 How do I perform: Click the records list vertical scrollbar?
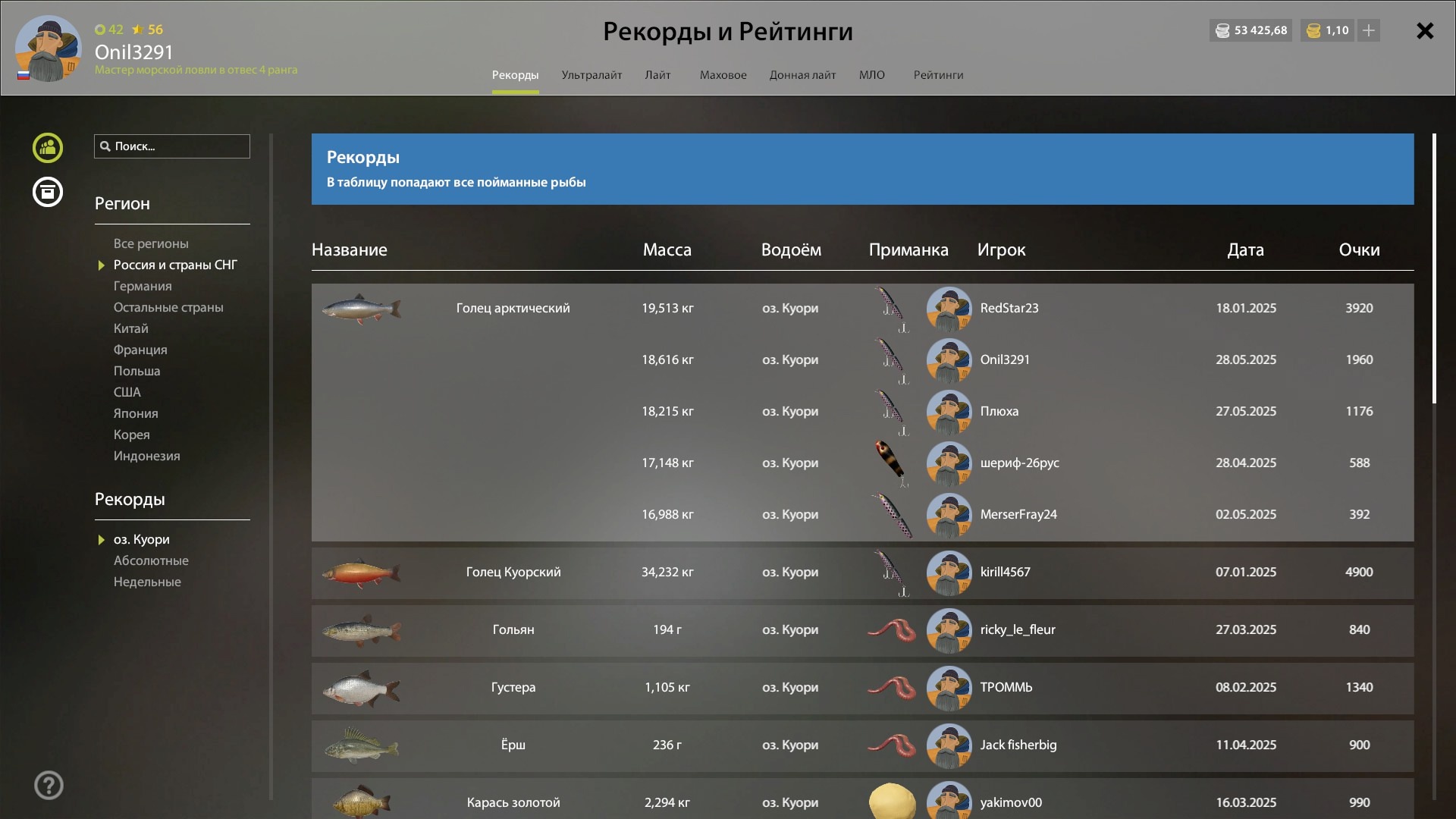(x=1434, y=268)
